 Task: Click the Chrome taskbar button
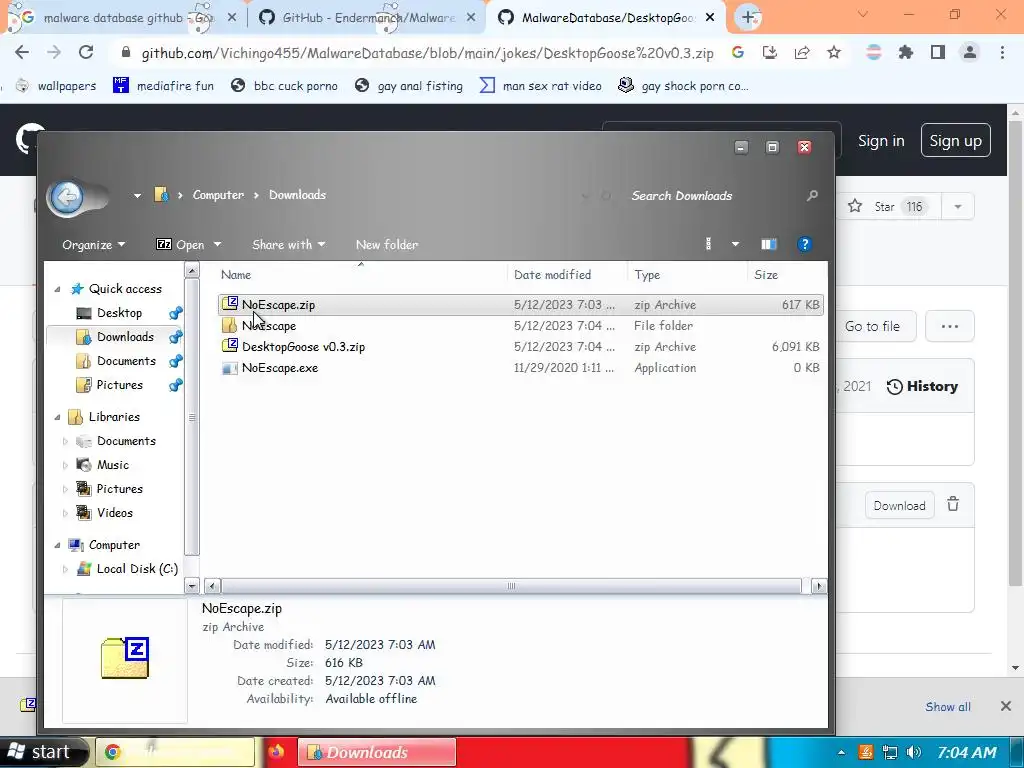tap(175, 752)
